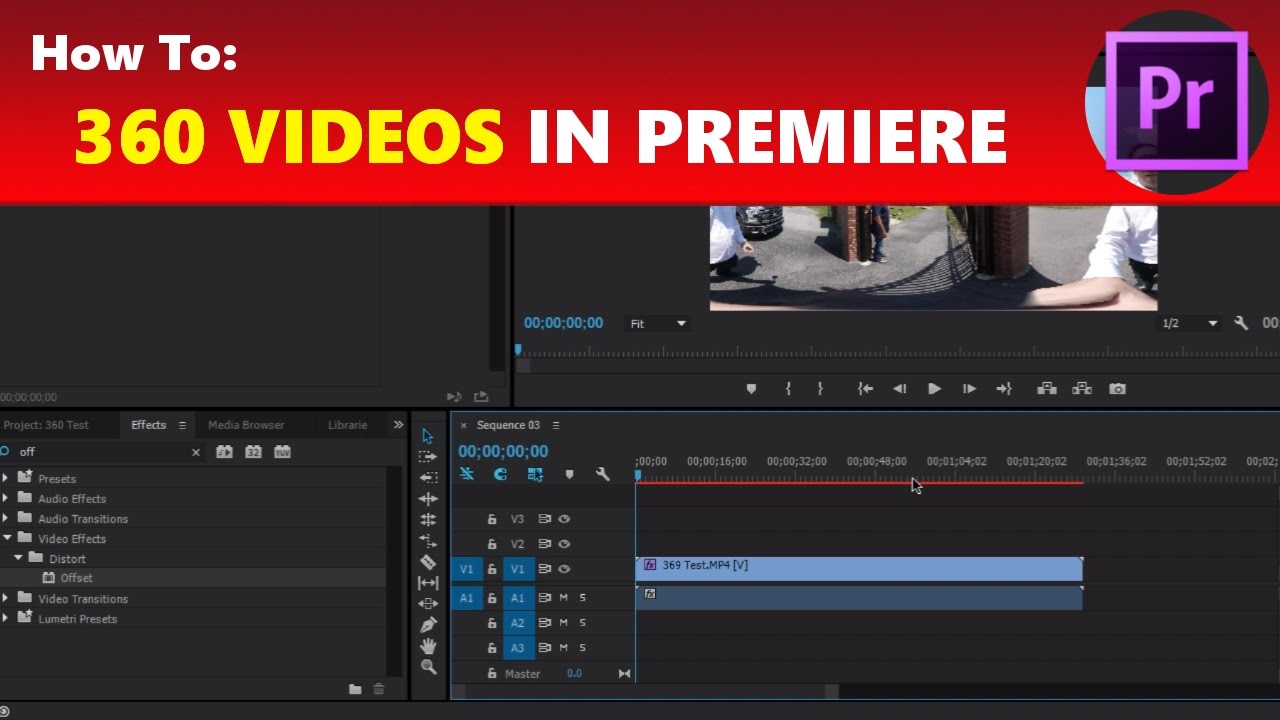The image size is (1280, 720).
Task: Create new custom bin in Effects panel
Action: (355, 689)
